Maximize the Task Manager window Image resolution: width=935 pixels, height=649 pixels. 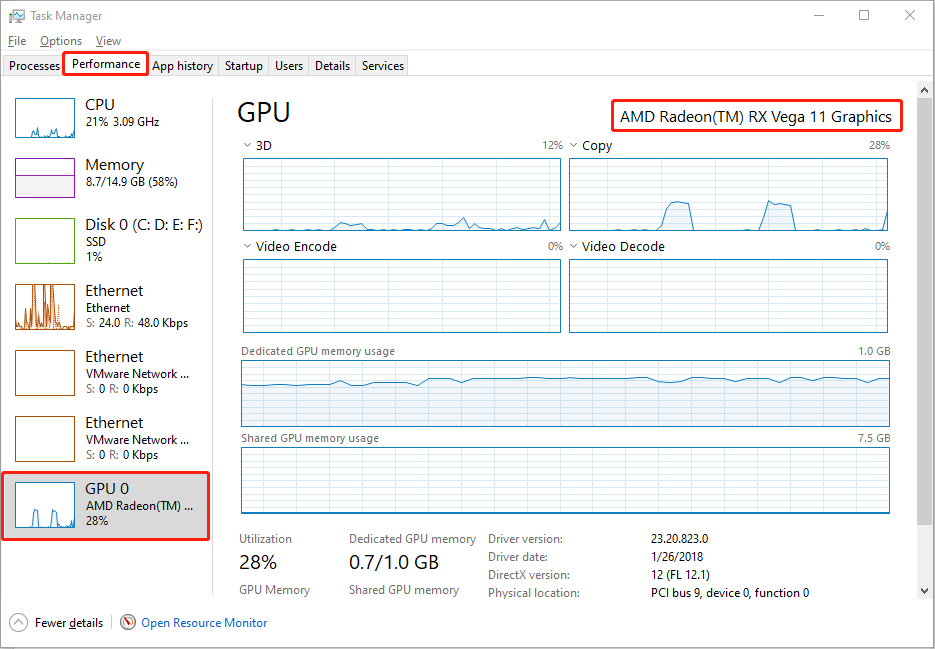pos(864,16)
